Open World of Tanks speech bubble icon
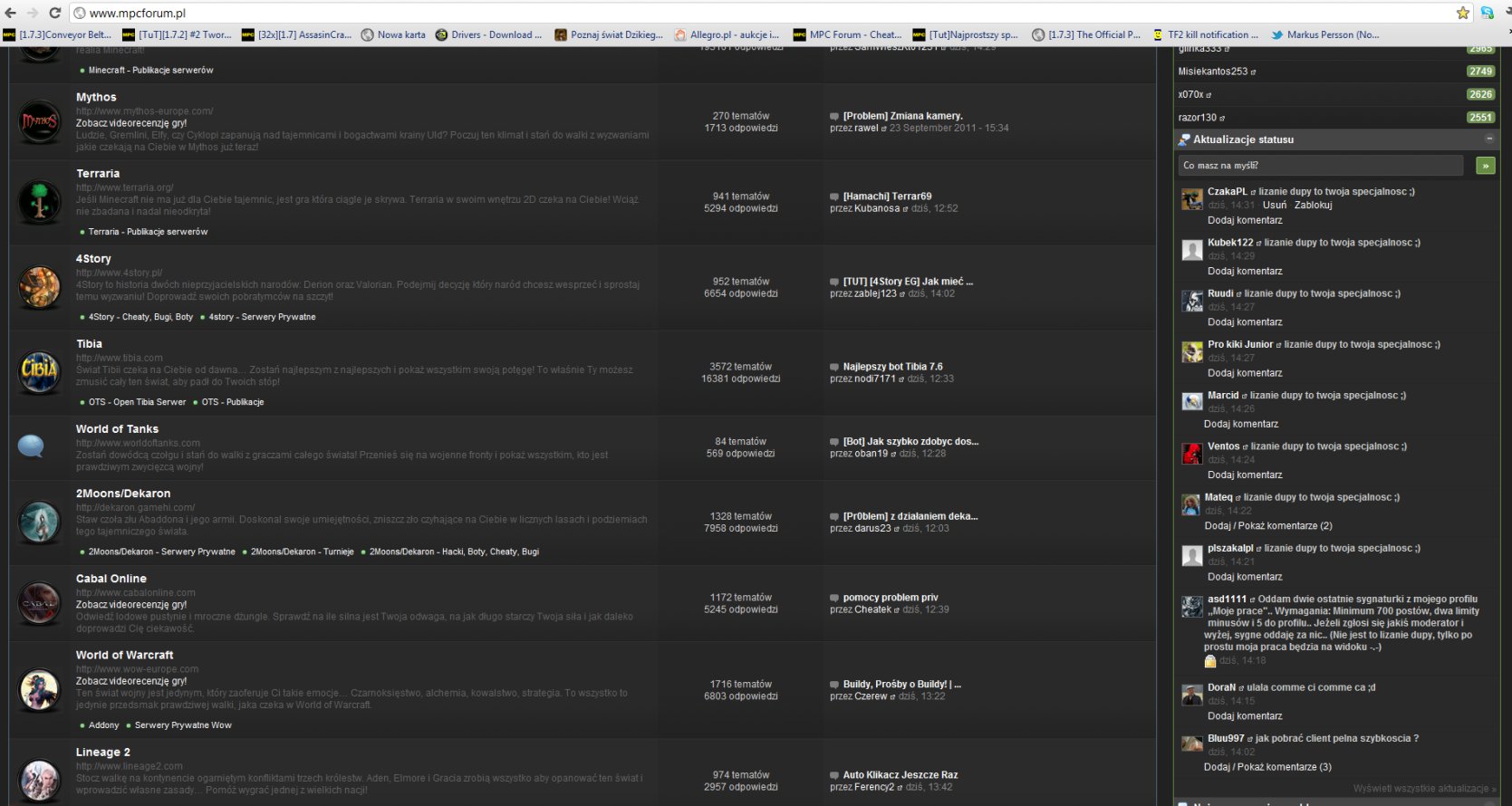Screen dimensions: 1512x806 (31, 446)
